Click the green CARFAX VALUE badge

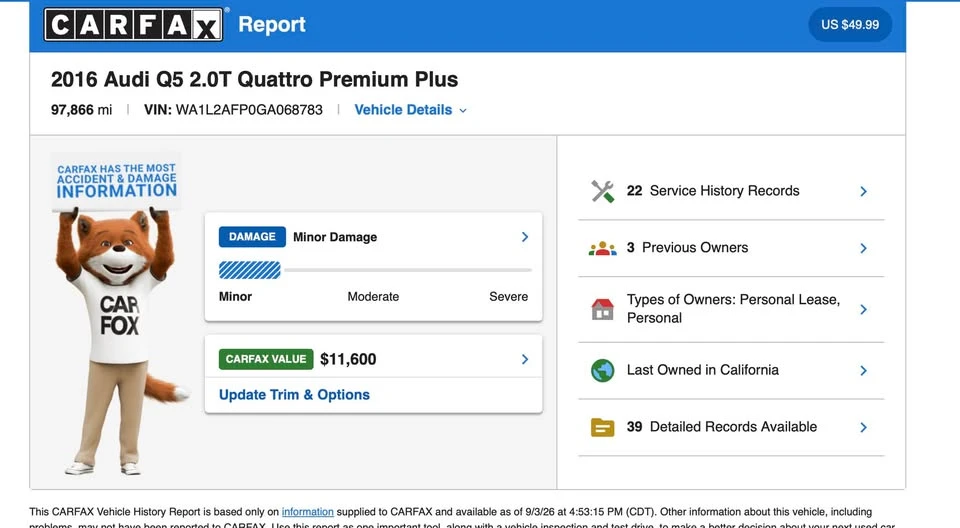point(266,359)
